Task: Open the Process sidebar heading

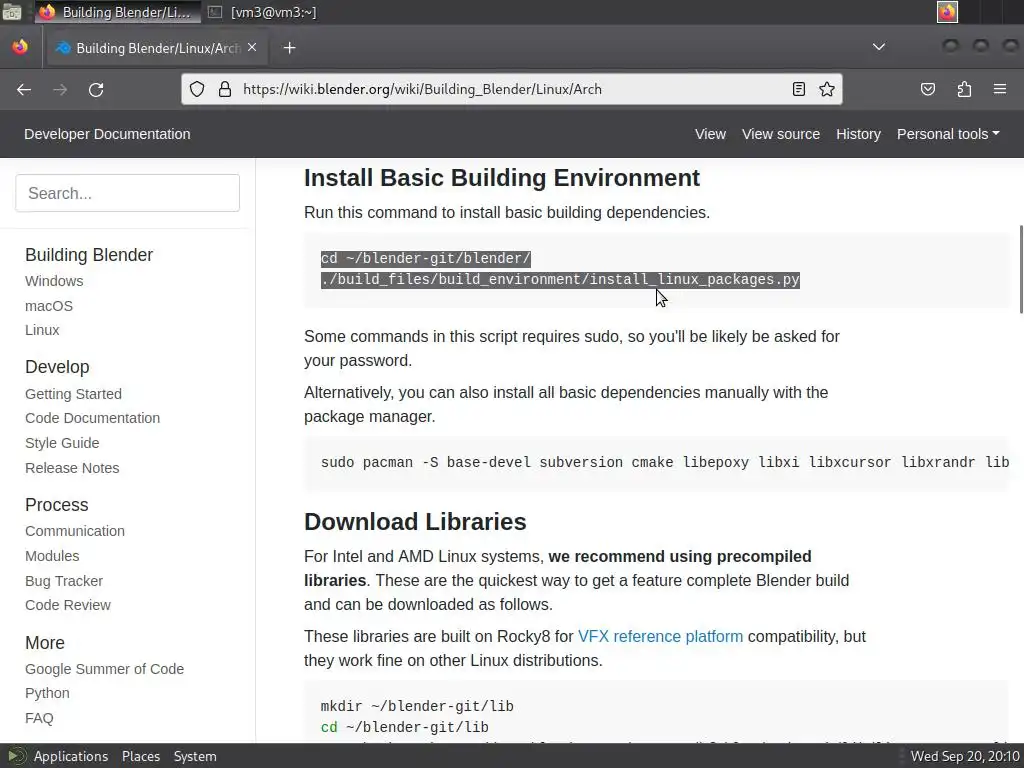Action: (x=56, y=504)
